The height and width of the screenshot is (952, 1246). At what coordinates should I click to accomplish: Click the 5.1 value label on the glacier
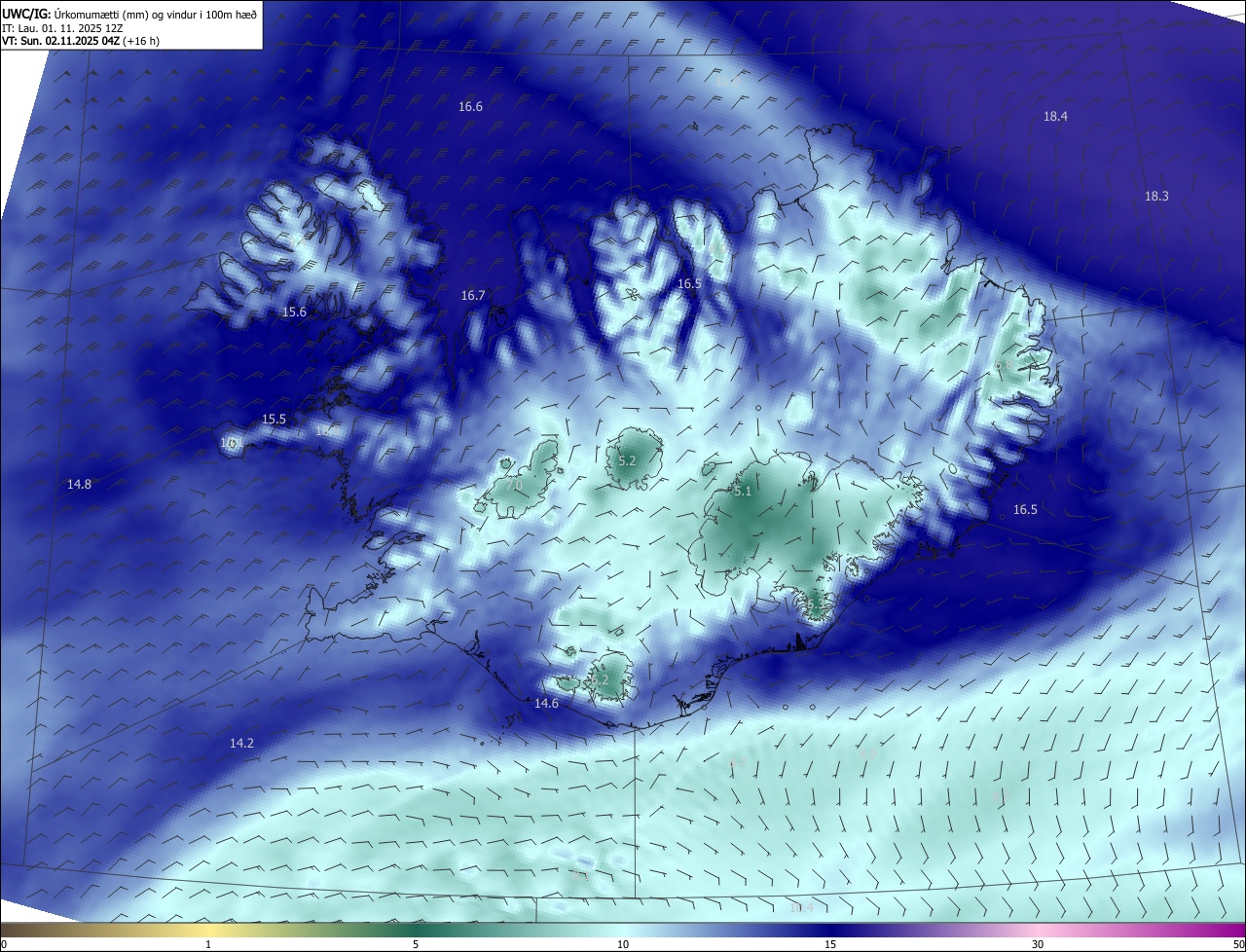pyautogui.click(x=743, y=492)
